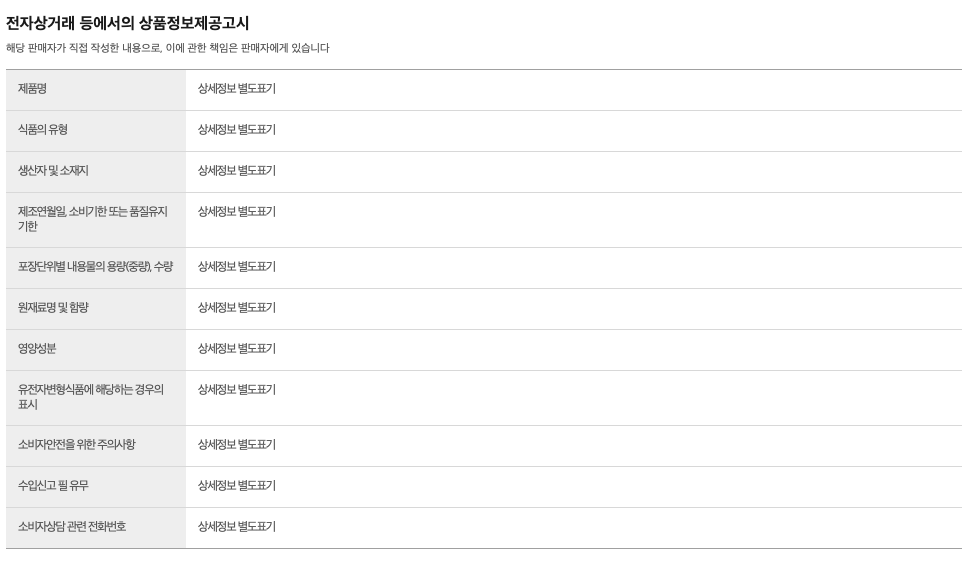This screenshot has width=976, height=571.
Task: Click the 상세정보 별도표기 value beside 원재료명 및 함량
Action: (x=236, y=308)
